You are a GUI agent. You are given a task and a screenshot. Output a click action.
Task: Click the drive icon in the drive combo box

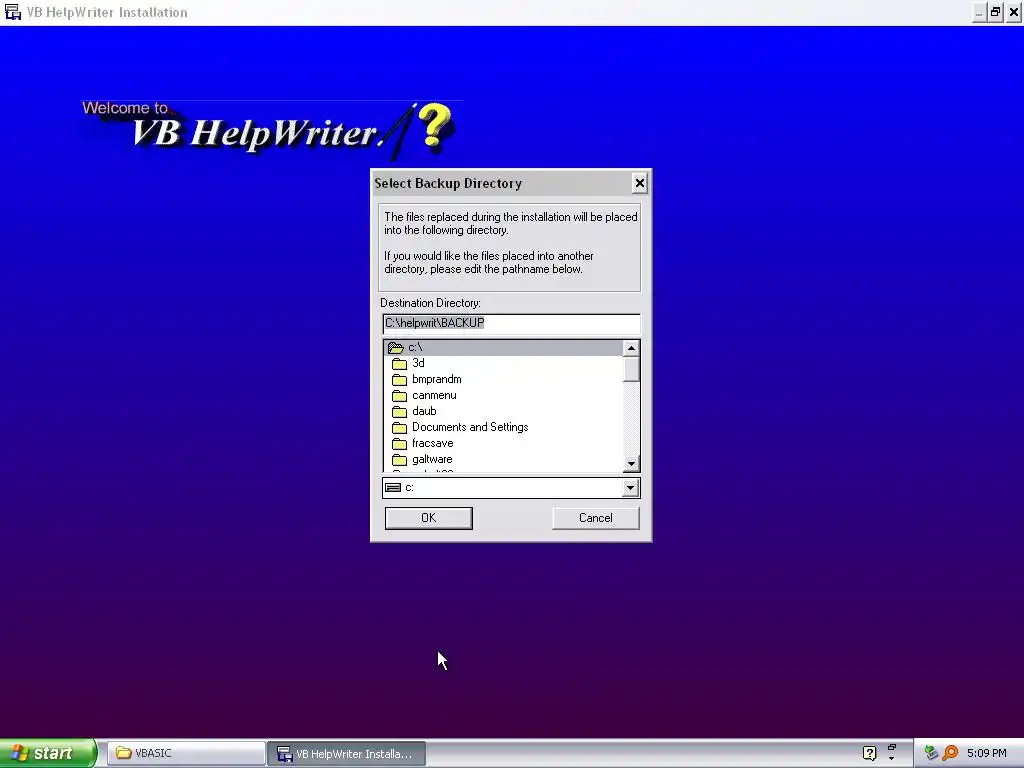393,488
